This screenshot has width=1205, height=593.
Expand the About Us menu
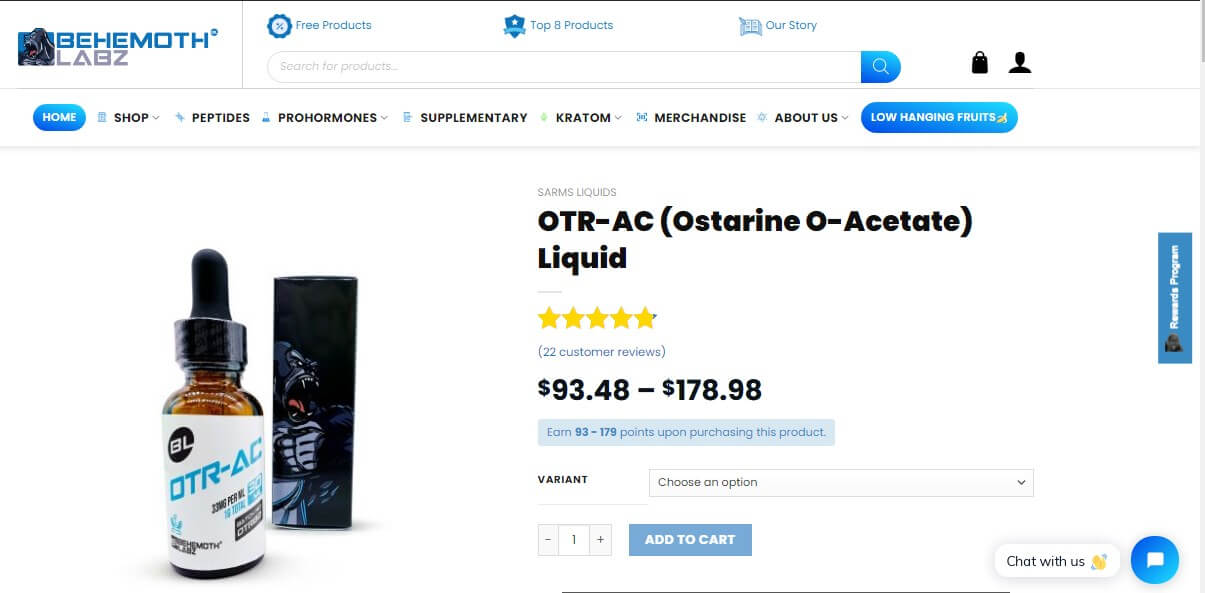(803, 118)
